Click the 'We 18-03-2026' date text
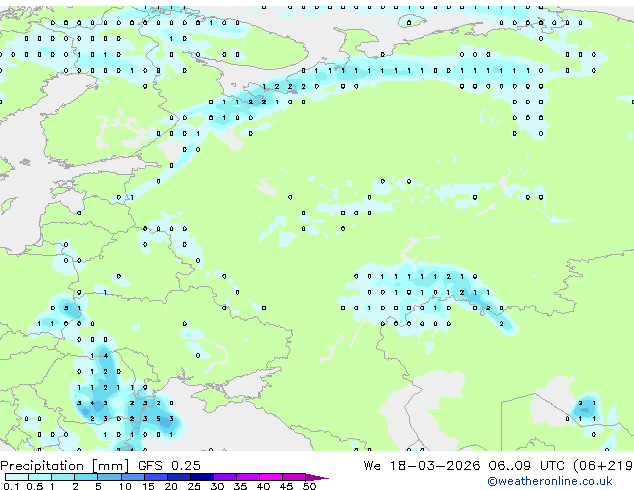Screen dimensions: 634x490 [x=422, y=465]
